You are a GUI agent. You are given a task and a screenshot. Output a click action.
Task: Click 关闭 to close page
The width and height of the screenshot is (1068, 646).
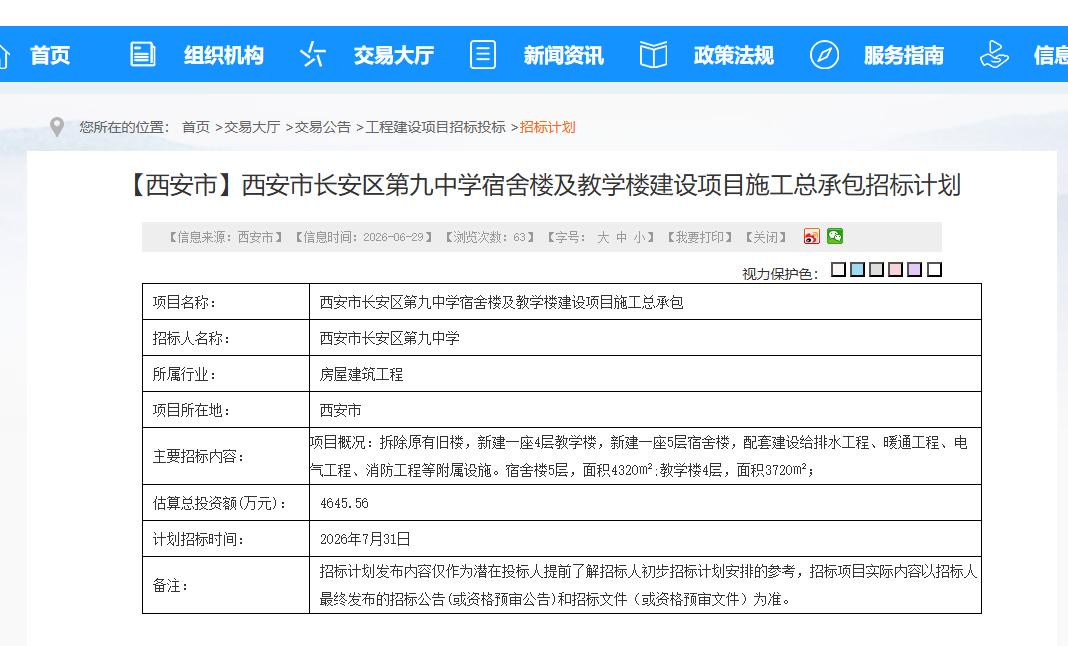point(766,237)
